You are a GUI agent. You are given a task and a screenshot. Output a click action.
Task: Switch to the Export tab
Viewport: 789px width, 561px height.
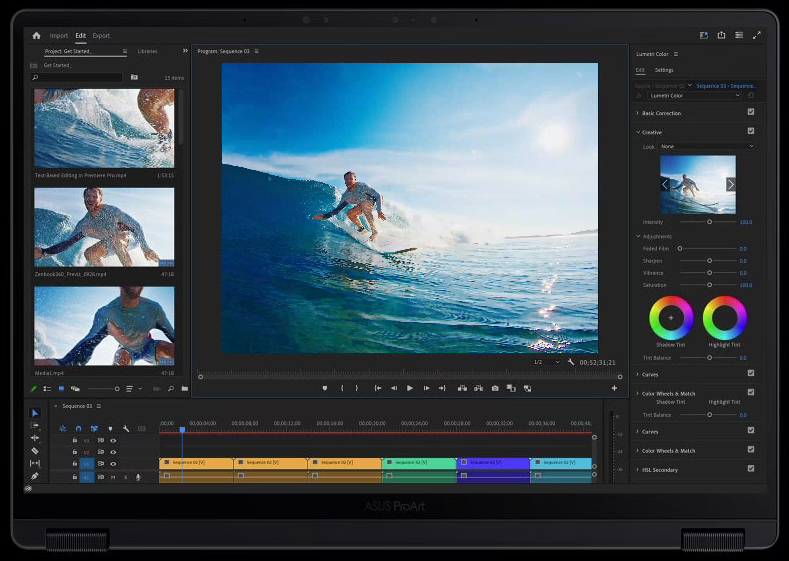pyautogui.click(x=101, y=36)
